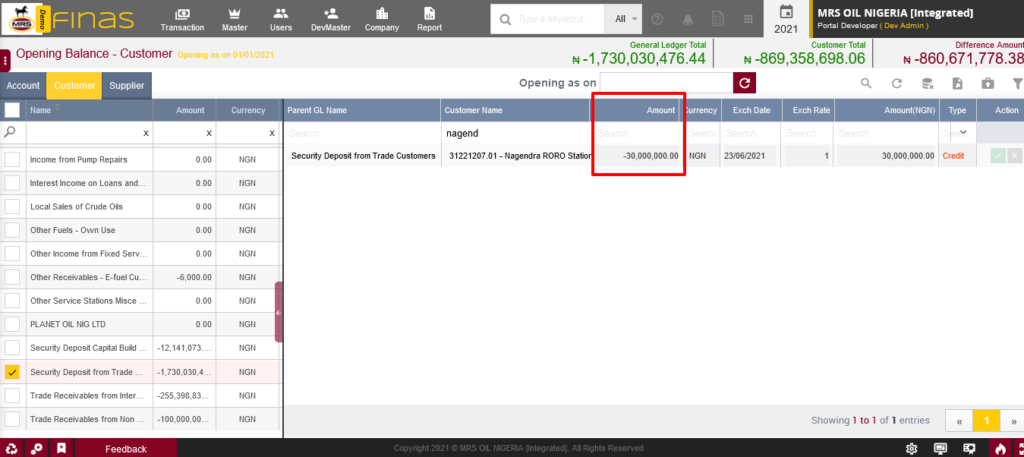The height and width of the screenshot is (457, 1024).
Task: Click the grey reload toolbar icon
Action: click(897, 84)
